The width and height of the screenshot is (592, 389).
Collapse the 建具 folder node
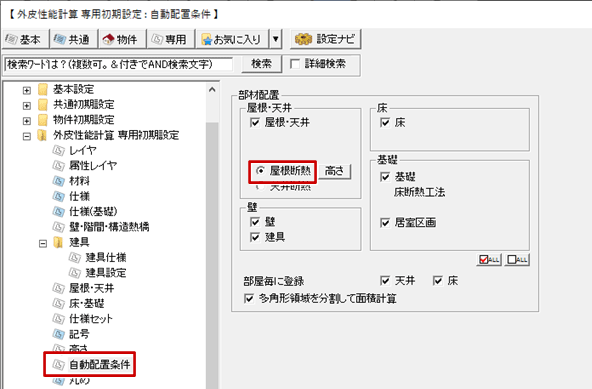coord(43,244)
